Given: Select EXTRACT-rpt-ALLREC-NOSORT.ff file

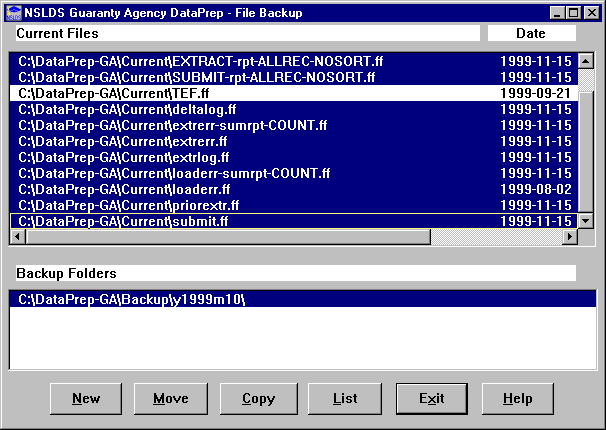Looking at the screenshot, I should pyautogui.click(x=200, y=60).
